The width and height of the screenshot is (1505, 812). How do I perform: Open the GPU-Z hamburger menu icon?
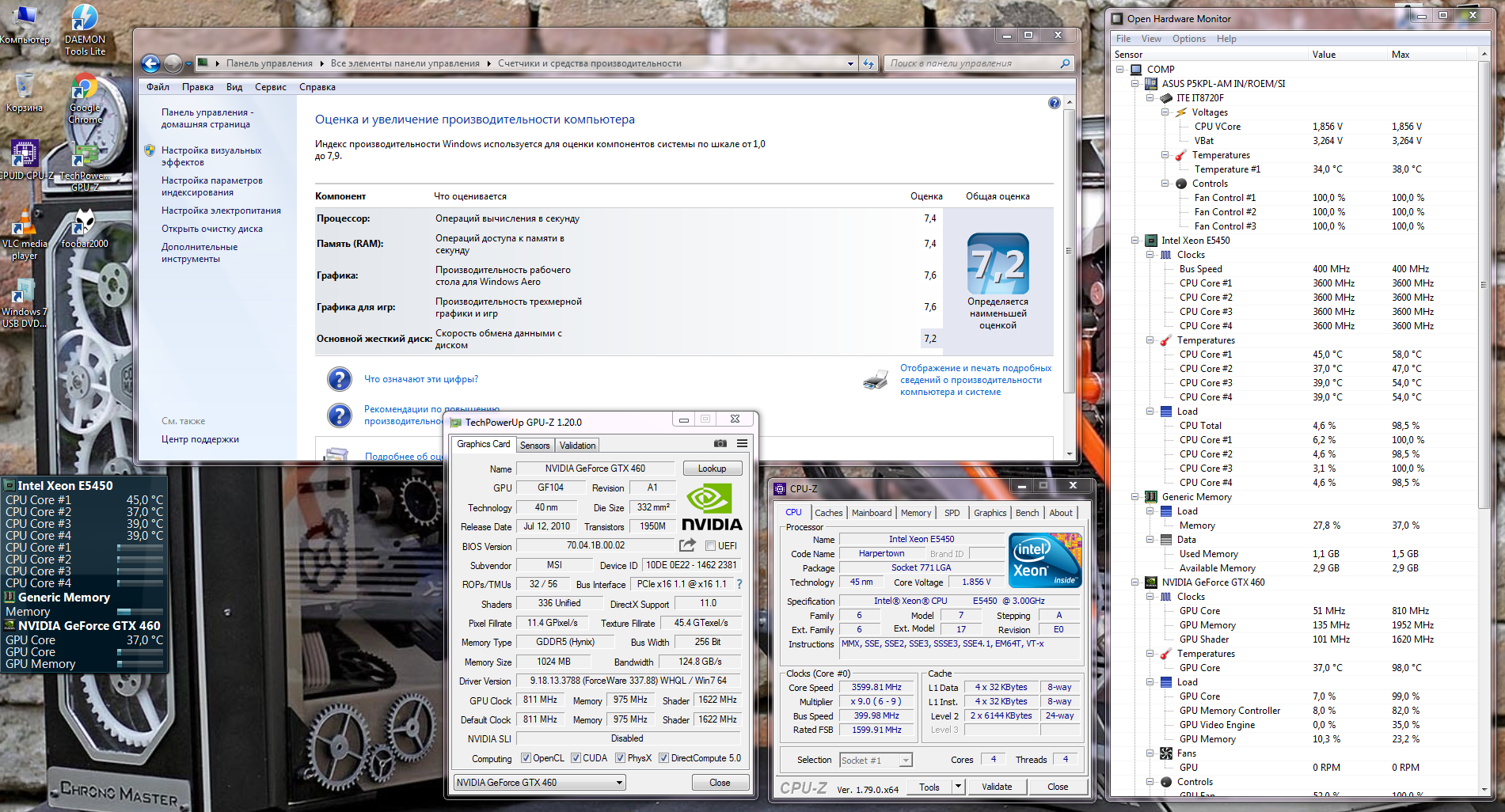[742, 443]
